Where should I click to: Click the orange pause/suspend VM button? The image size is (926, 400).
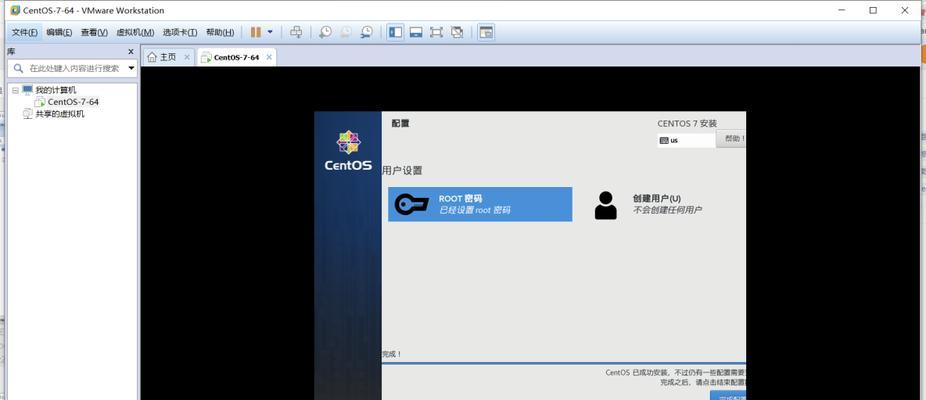(x=255, y=32)
